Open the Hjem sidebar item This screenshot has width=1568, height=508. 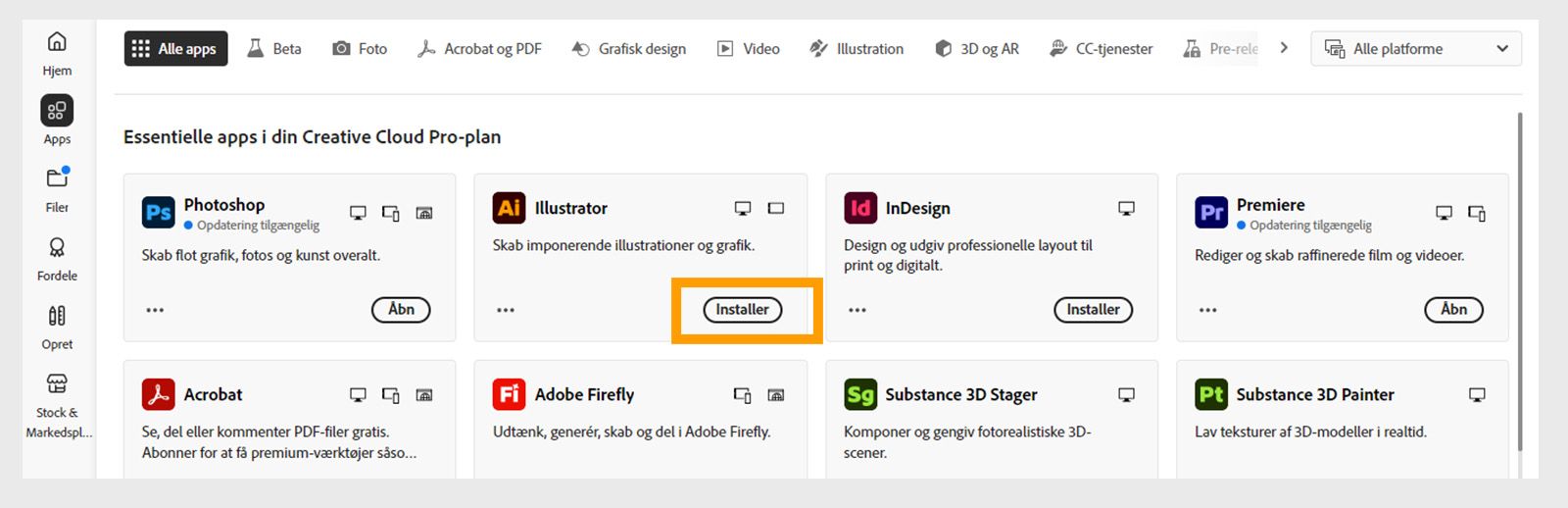coord(57,53)
